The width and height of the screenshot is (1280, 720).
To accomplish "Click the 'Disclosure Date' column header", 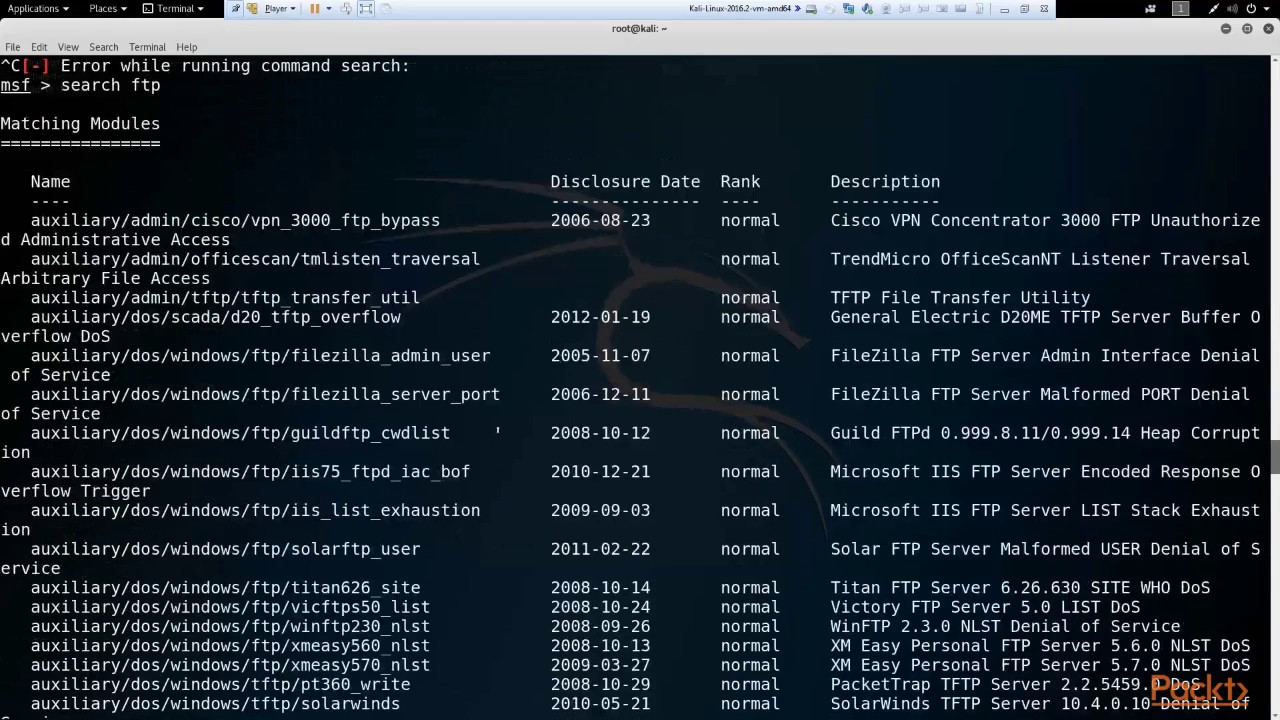I will click(x=625, y=182).
